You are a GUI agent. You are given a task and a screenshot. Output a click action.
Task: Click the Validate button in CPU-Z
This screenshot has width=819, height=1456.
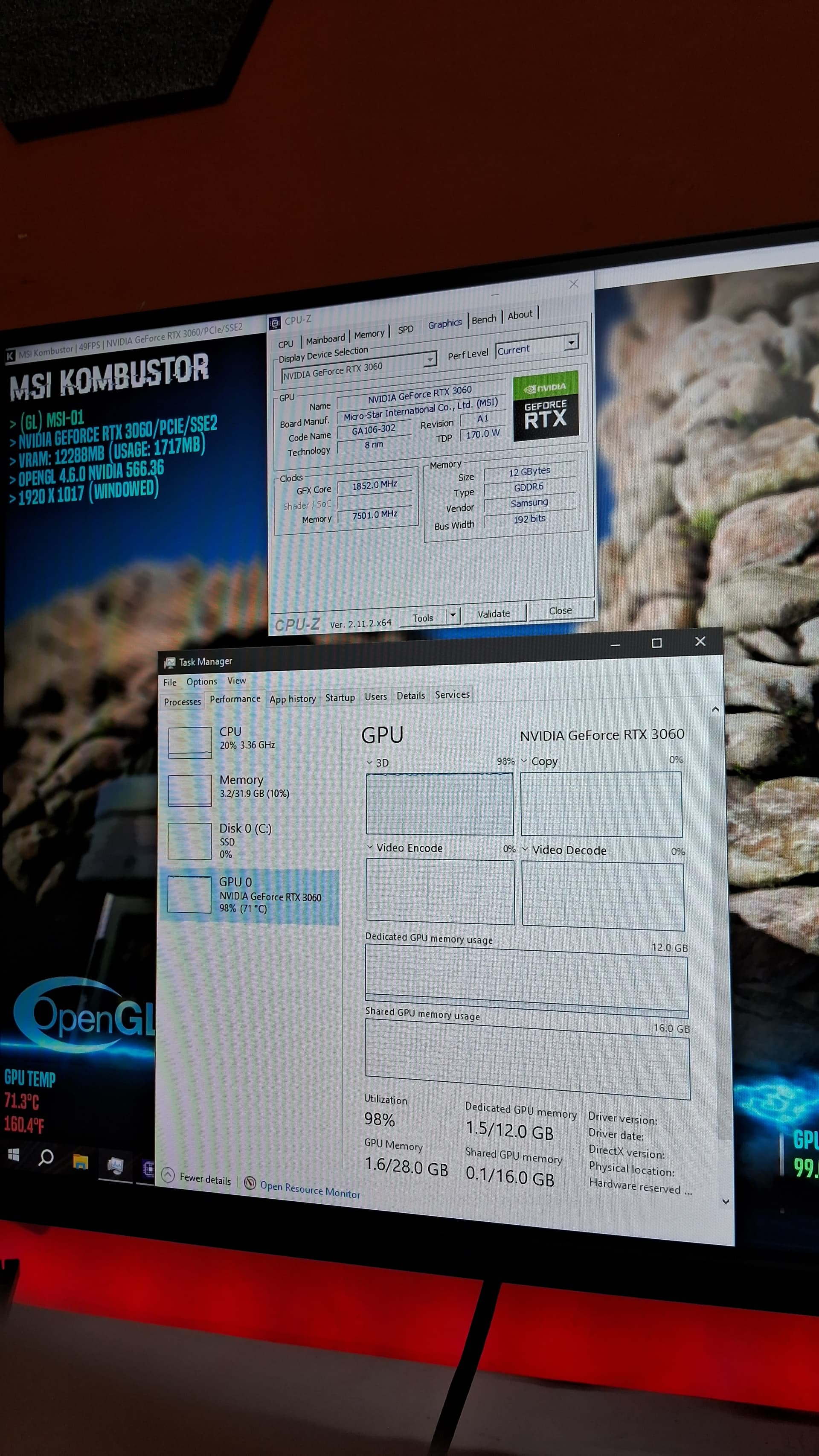click(494, 613)
